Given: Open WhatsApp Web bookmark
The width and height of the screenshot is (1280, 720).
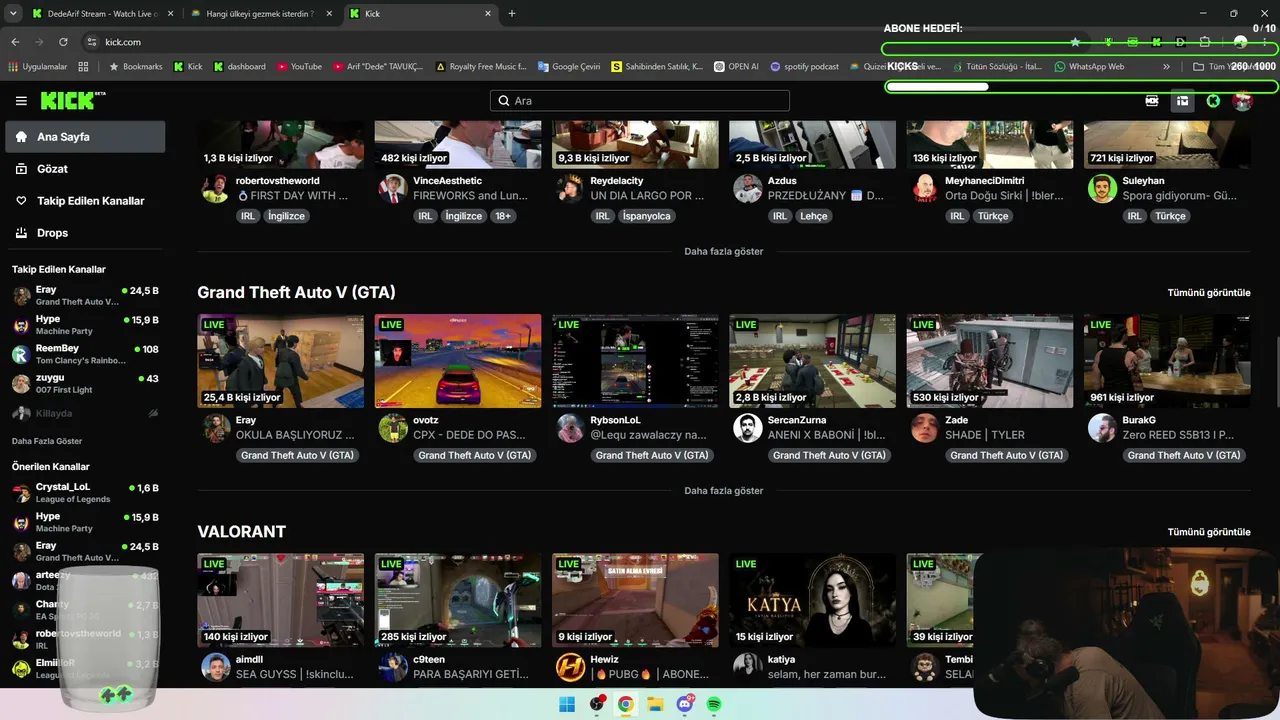Looking at the screenshot, I should tap(1089, 67).
